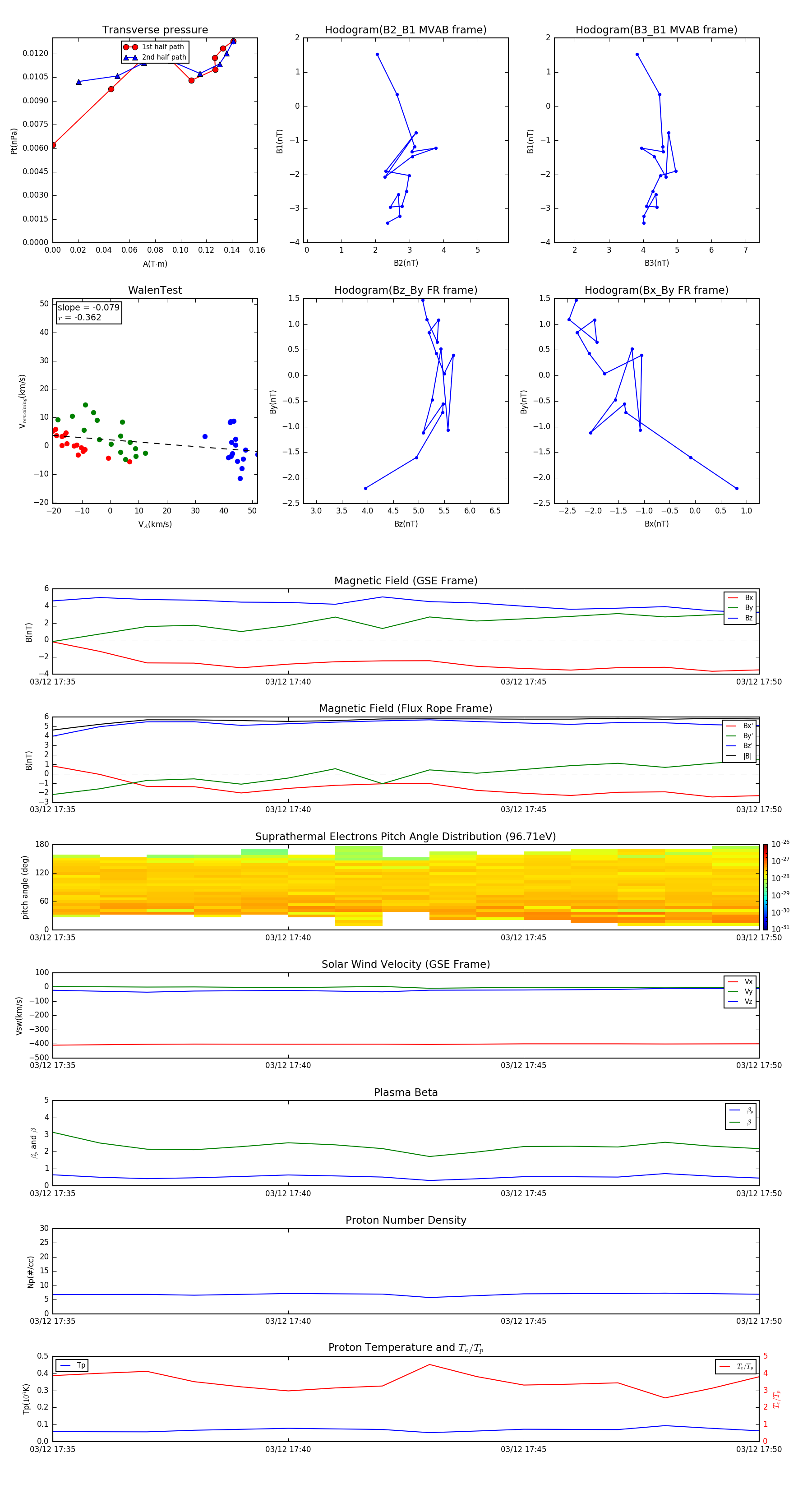Click the 'Proton Number Density' title
This screenshot has height=1489, width=812.
pos(406,1220)
